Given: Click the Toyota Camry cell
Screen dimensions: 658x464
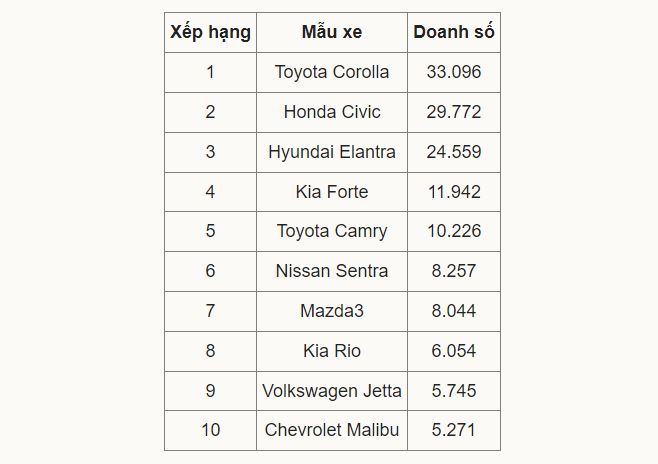Looking at the screenshot, I should (x=332, y=231).
